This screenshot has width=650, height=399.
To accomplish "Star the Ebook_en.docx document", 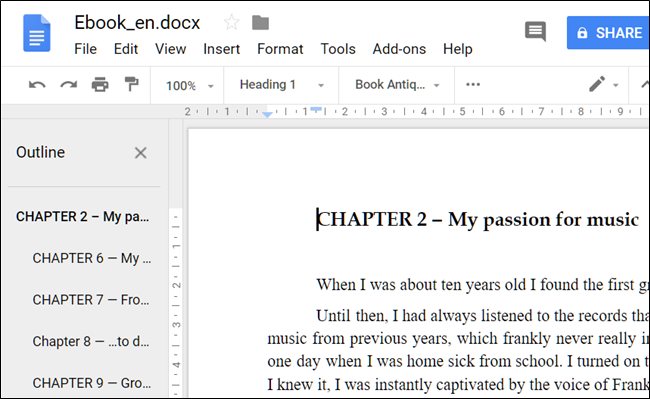I will [x=231, y=22].
